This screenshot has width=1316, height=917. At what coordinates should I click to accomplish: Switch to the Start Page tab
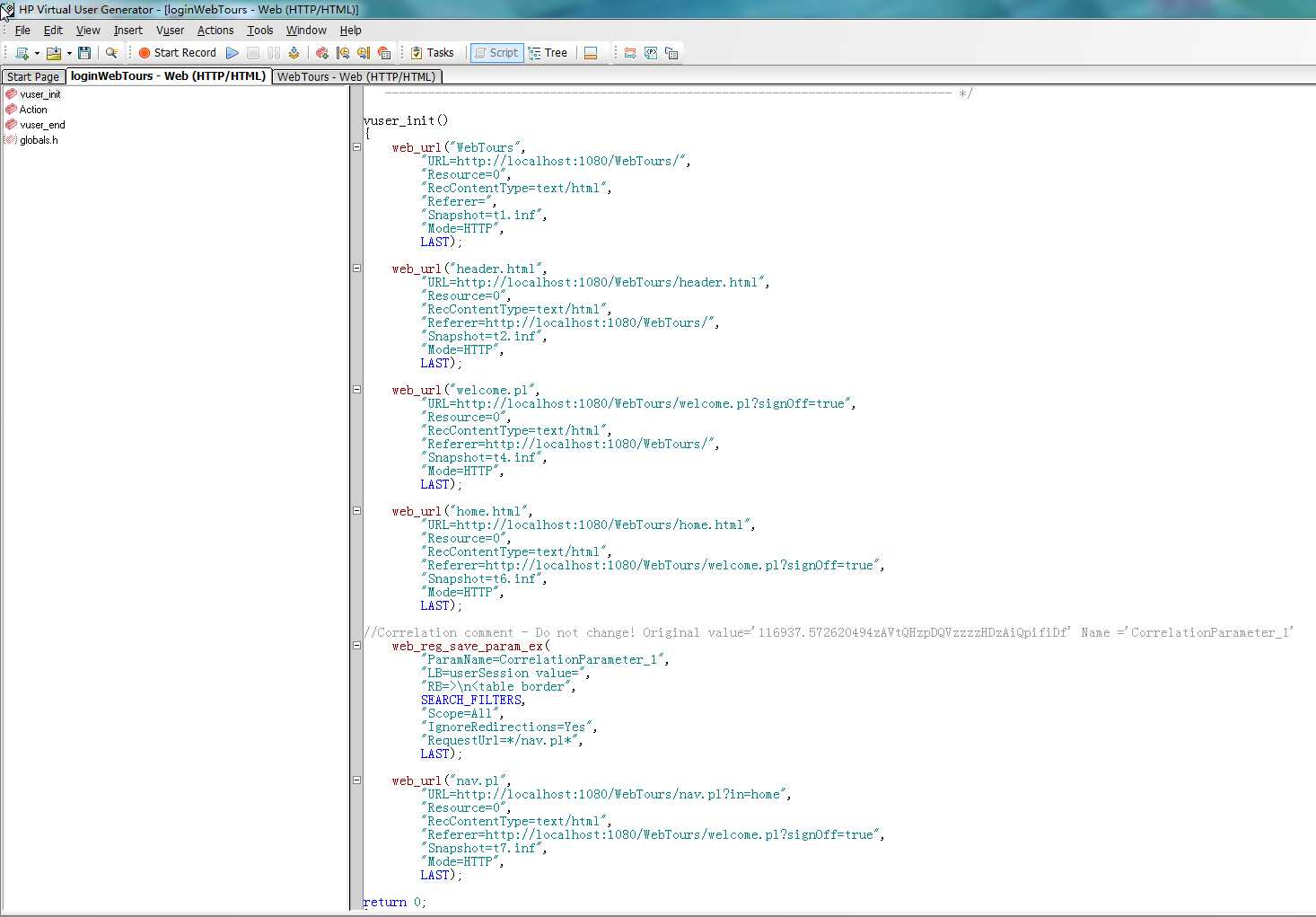[x=33, y=77]
